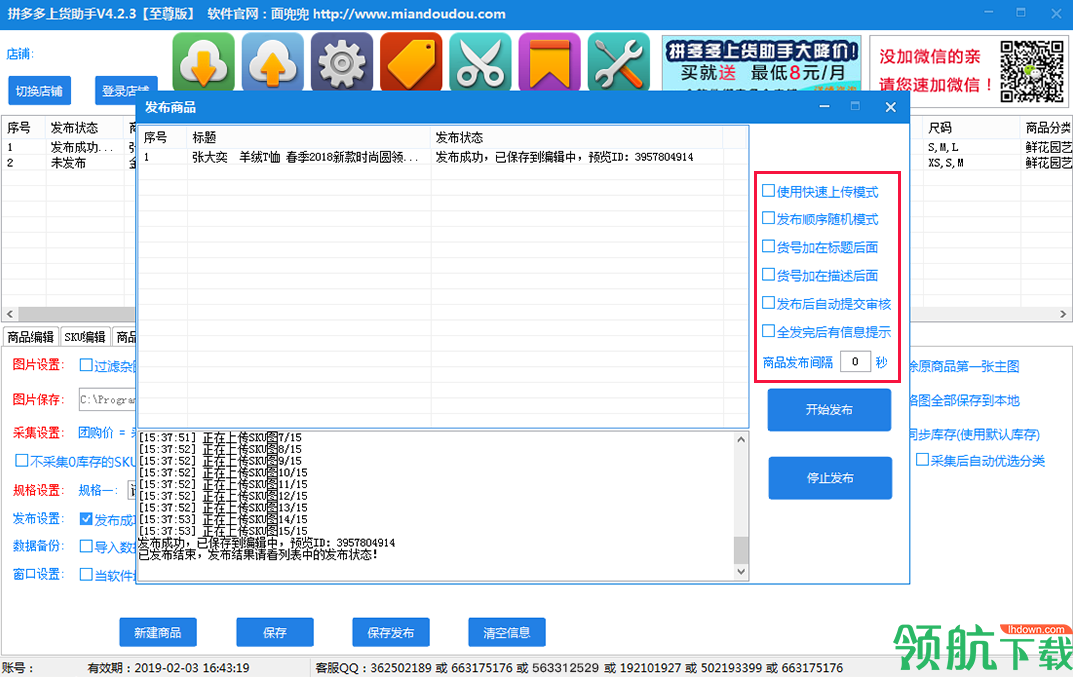Check 货号加在标题后面 option
1073x677 pixels.
[x=768, y=246]
